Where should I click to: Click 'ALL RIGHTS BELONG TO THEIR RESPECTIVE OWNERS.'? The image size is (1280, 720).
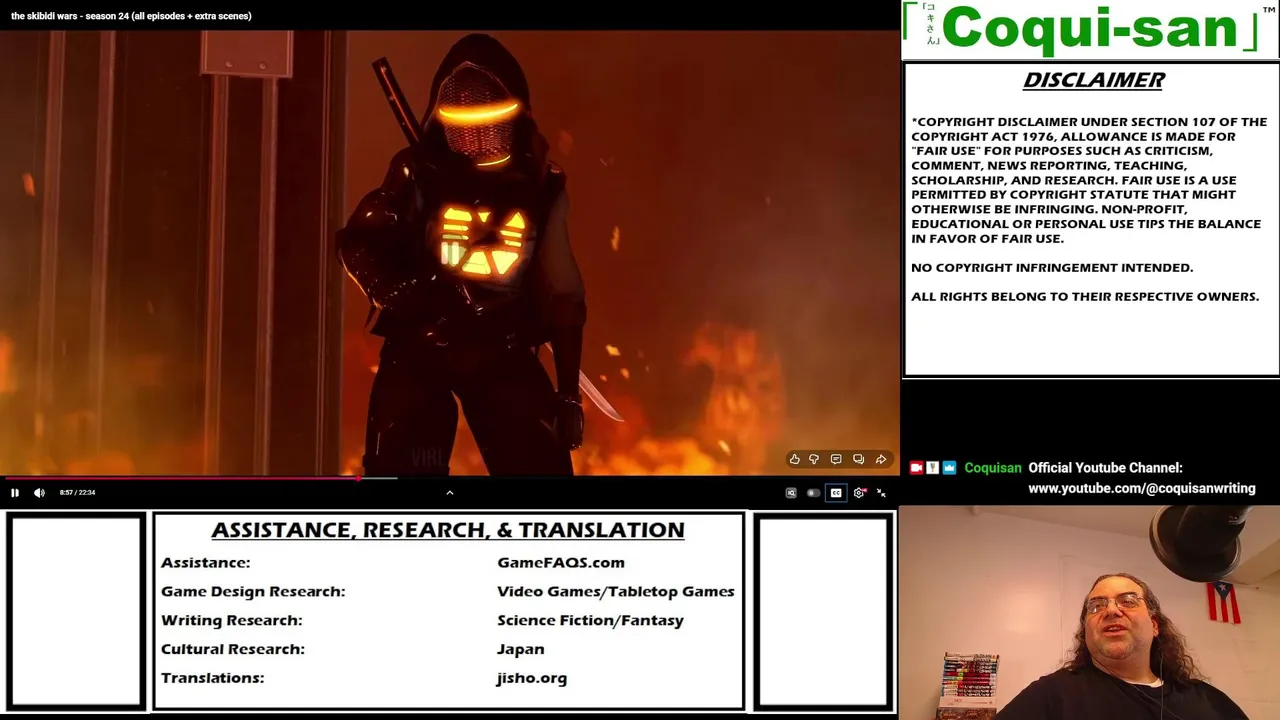coord(1085,296)
